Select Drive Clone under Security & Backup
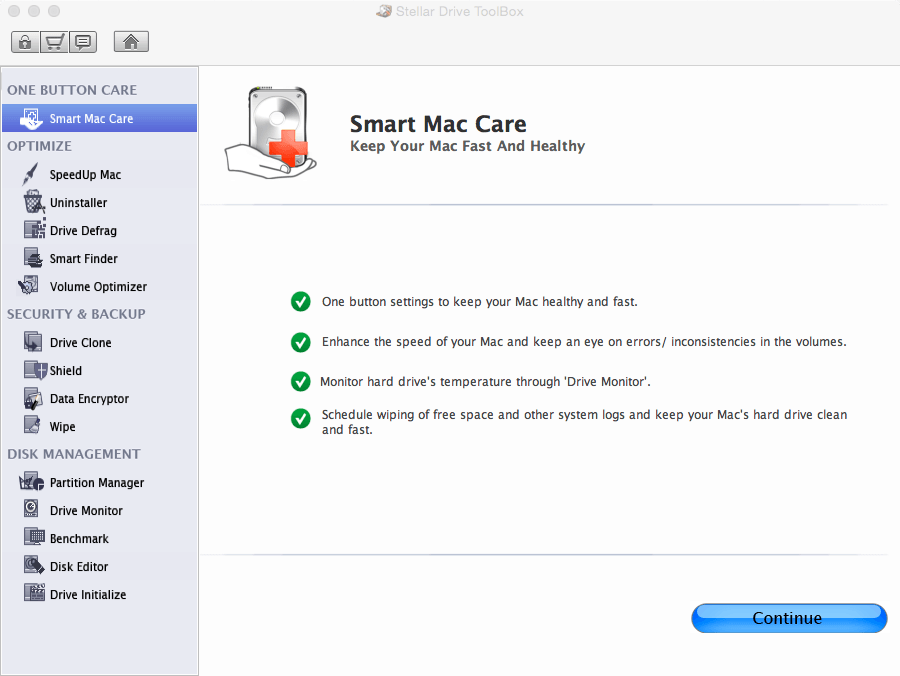900x676 pixels. (x=80, y=343)
